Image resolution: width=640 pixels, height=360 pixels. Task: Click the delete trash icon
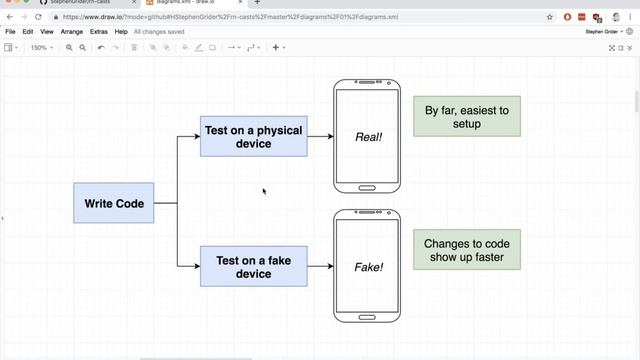pyautogui.click(x=134, y=48)
